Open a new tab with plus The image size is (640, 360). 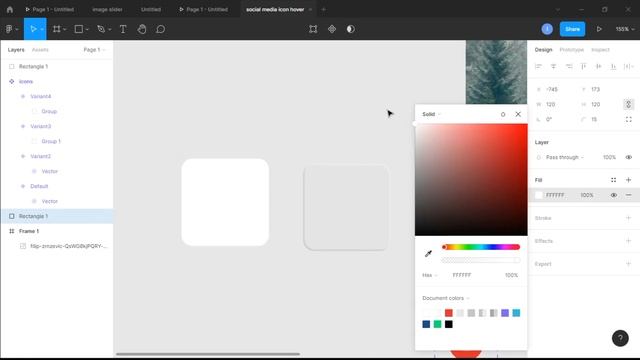pyautogui.click(x=324, y=9)
